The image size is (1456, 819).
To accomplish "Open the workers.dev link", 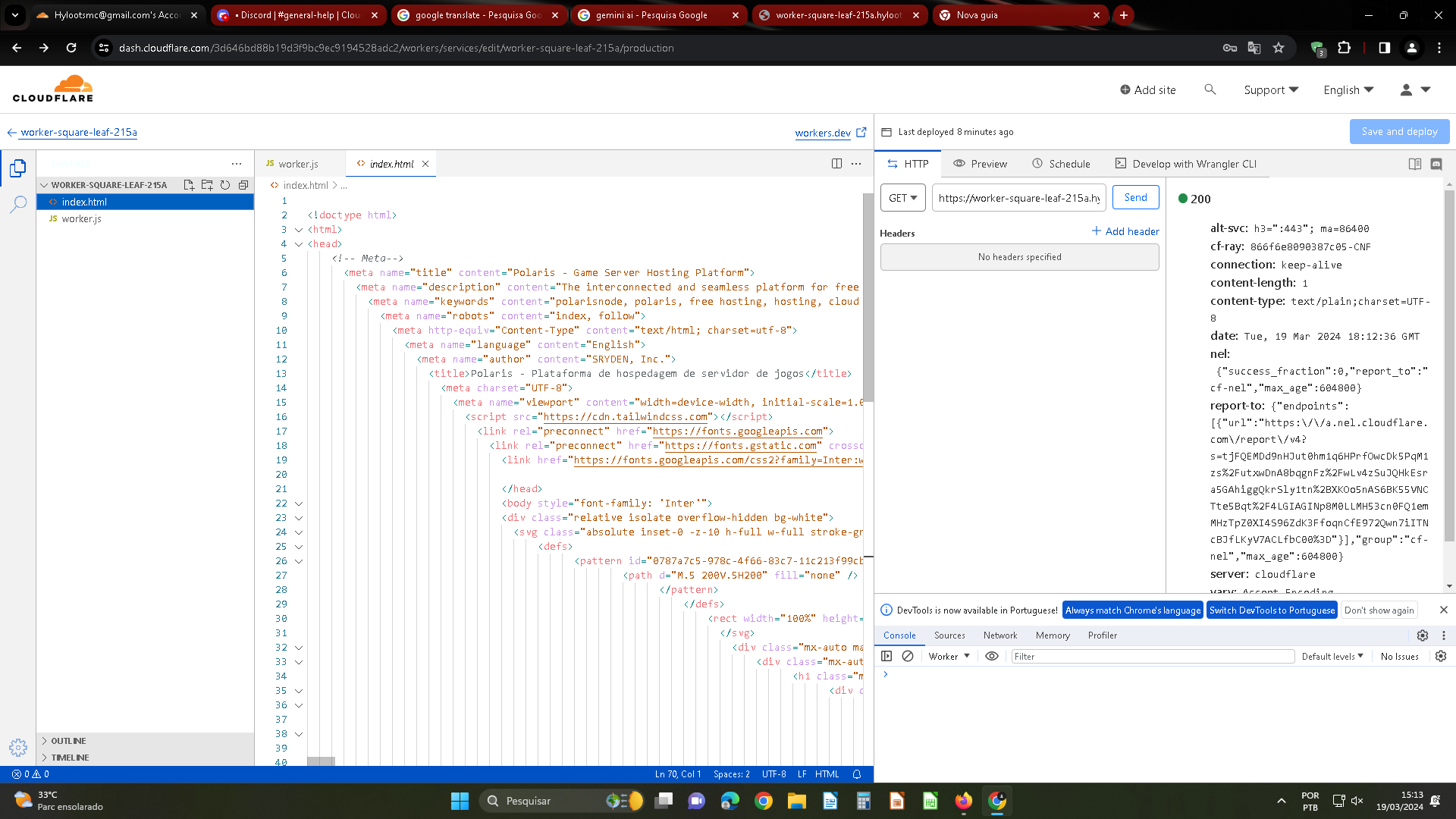I will click(823, 133).
